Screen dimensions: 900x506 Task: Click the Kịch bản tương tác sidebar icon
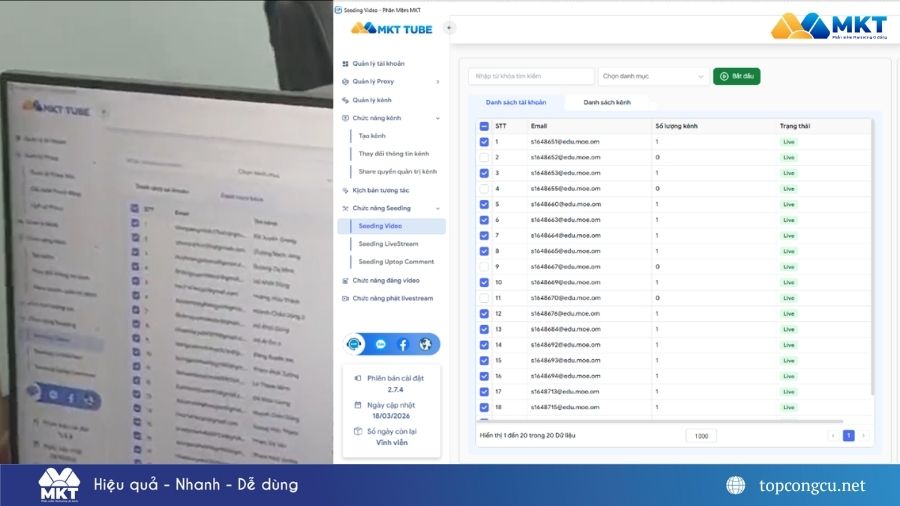pos(345,190)
